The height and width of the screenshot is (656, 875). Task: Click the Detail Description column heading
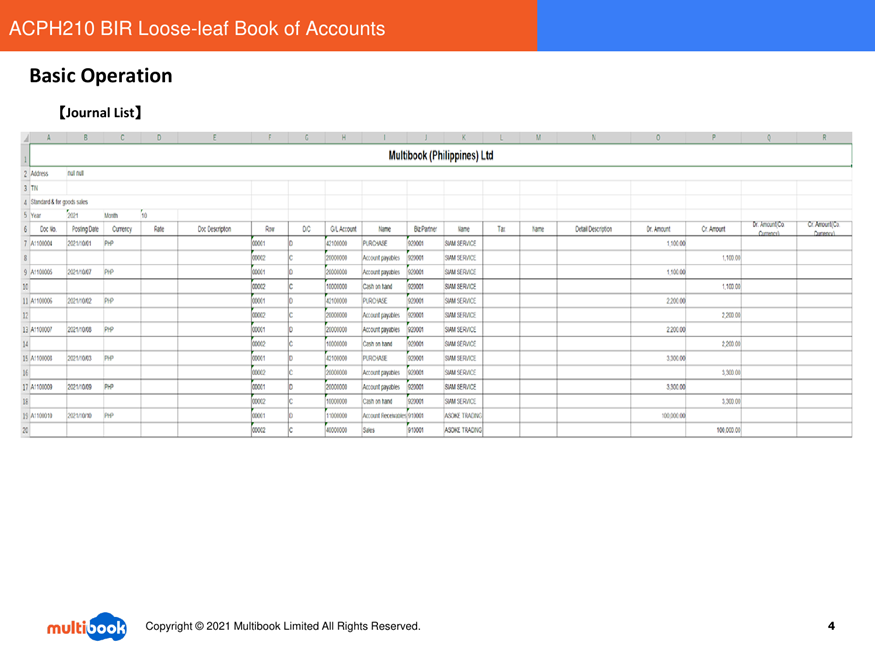point(593,229)
